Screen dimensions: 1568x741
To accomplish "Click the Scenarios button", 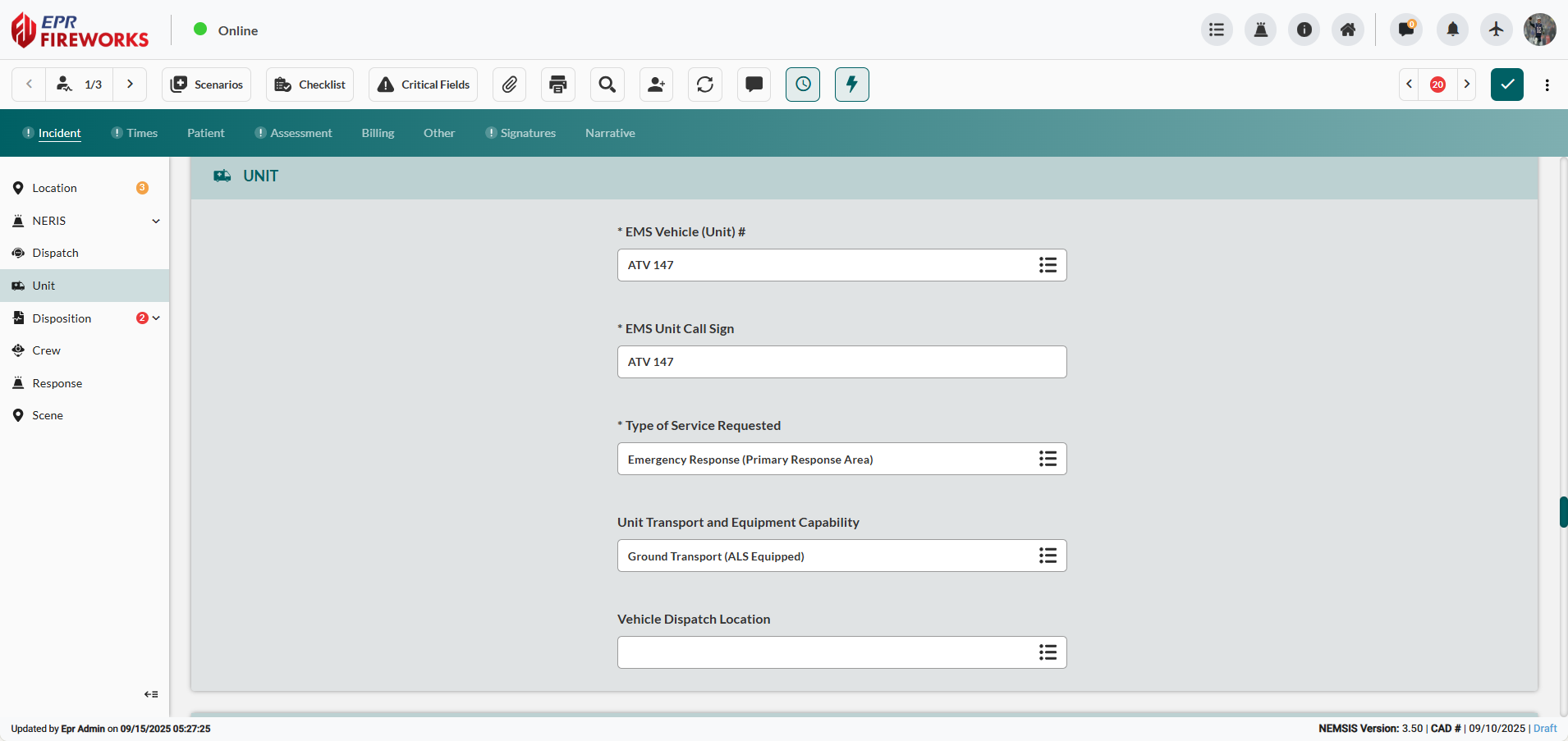I will (207, 85).
